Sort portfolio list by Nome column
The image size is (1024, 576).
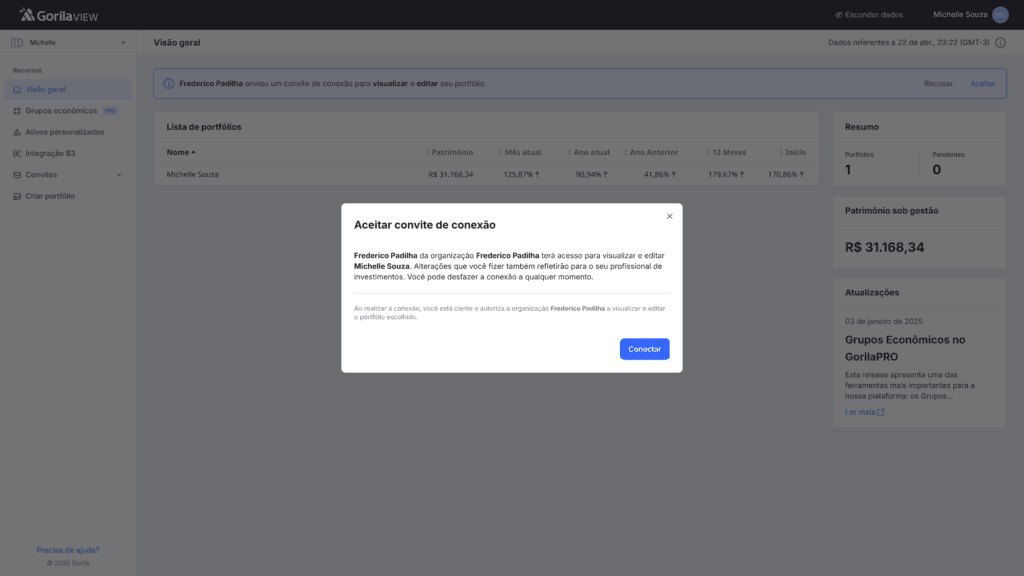coord(181,152)
